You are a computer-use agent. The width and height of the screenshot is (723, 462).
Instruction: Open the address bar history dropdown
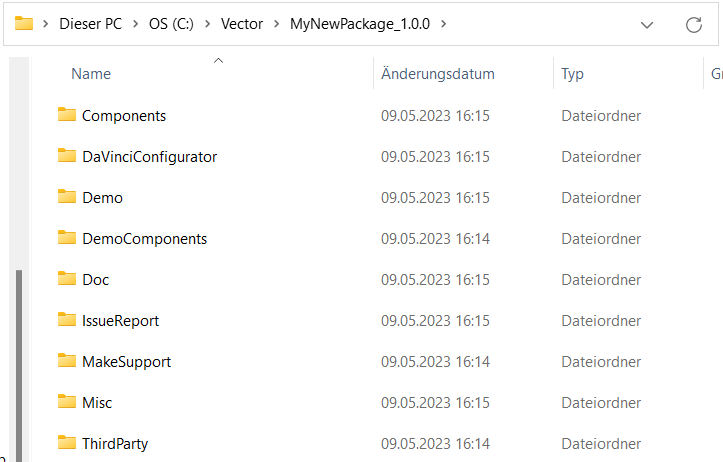click(647, 25)
